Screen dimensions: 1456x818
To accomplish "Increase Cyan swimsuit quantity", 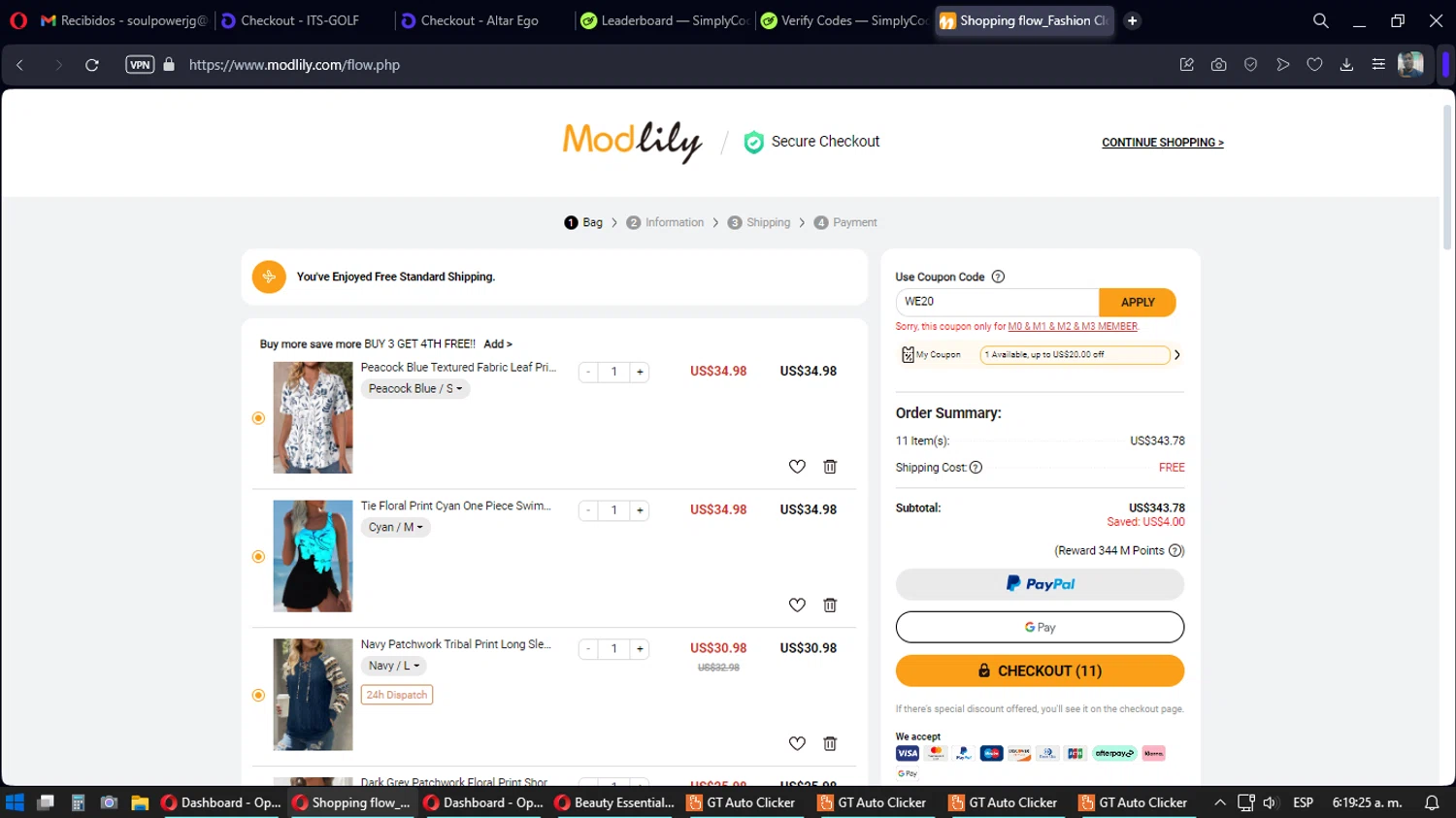I will coord(640,510).
